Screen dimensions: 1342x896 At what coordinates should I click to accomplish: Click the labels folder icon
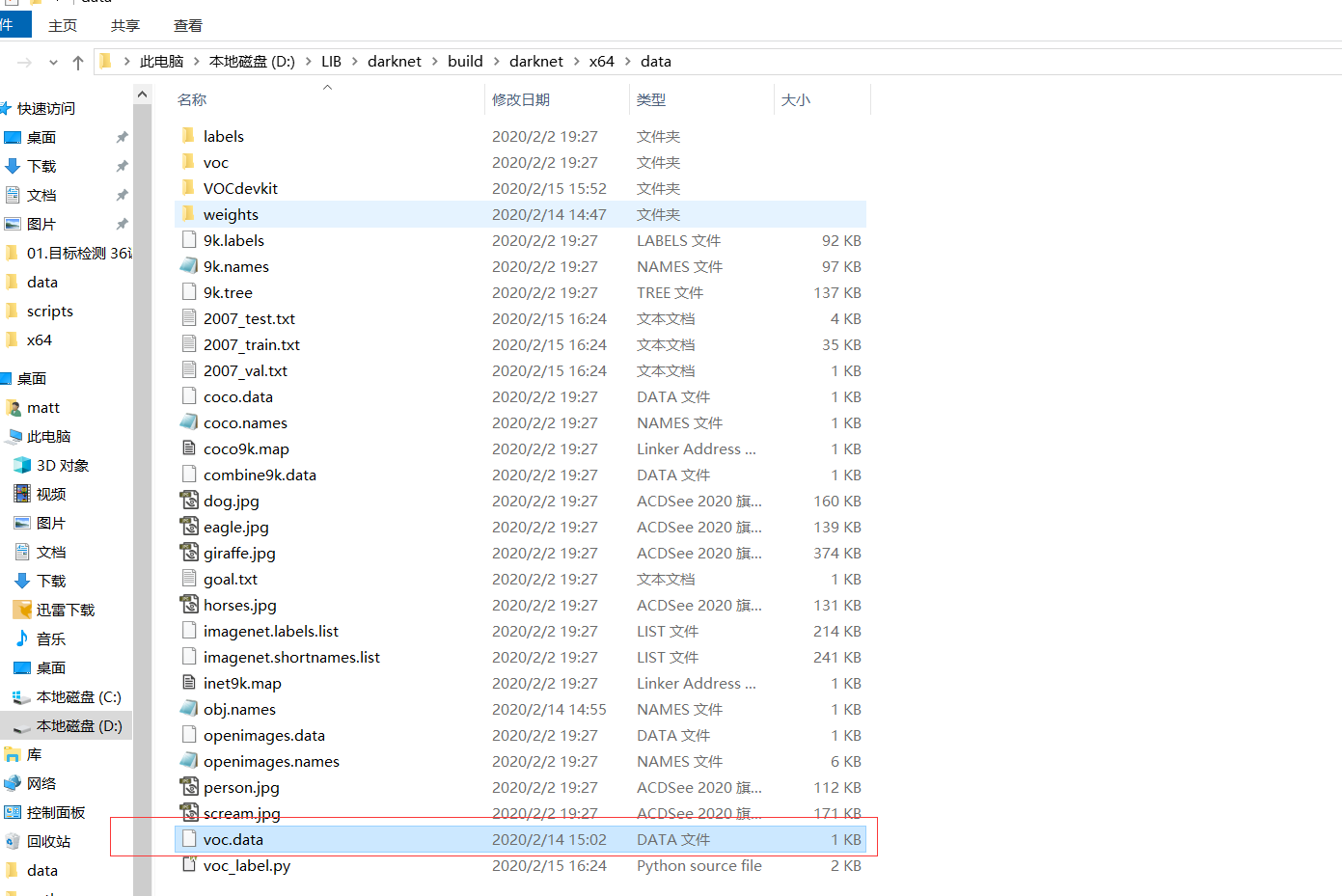[189, 136]
